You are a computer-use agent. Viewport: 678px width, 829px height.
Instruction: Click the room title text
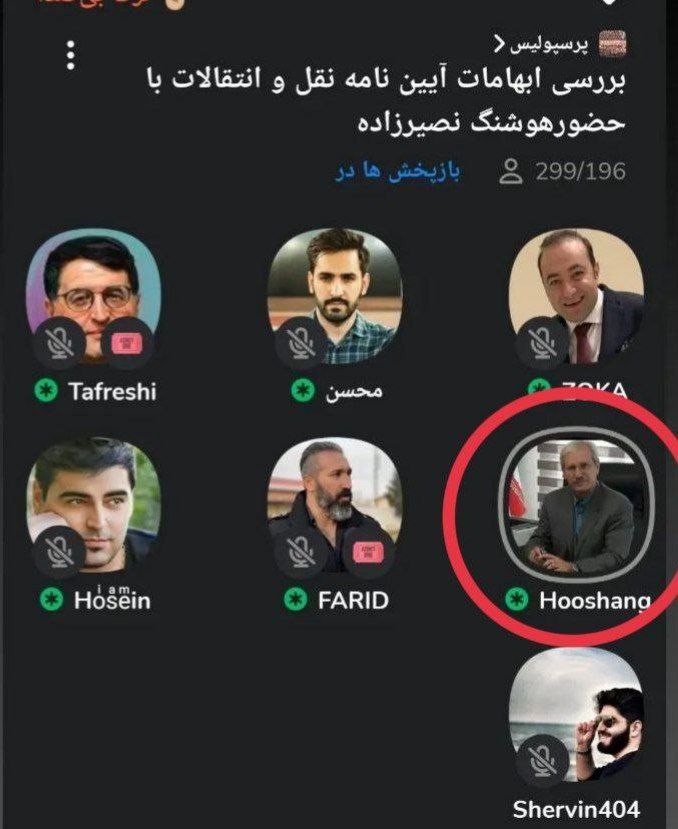click(386, 100)
